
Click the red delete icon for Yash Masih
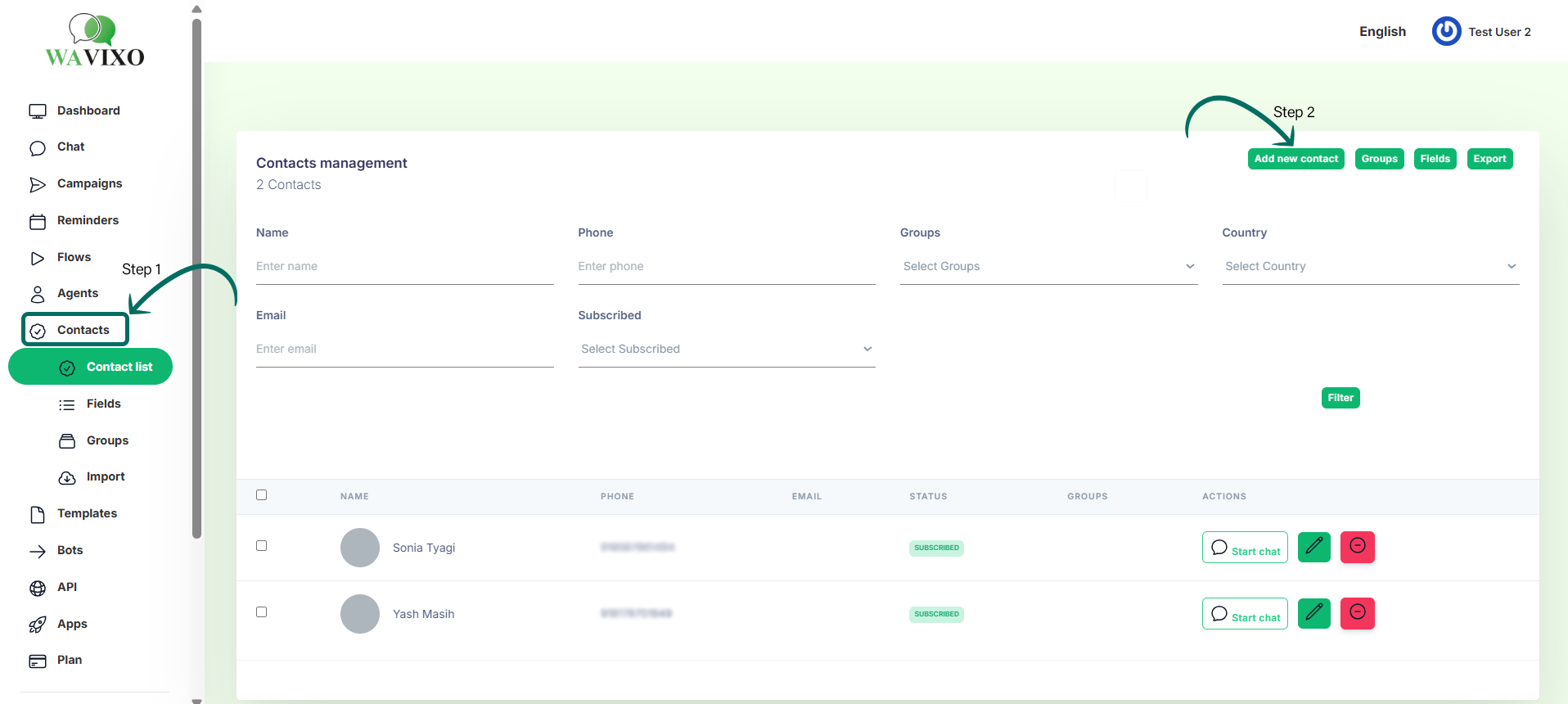[1357, 613]
